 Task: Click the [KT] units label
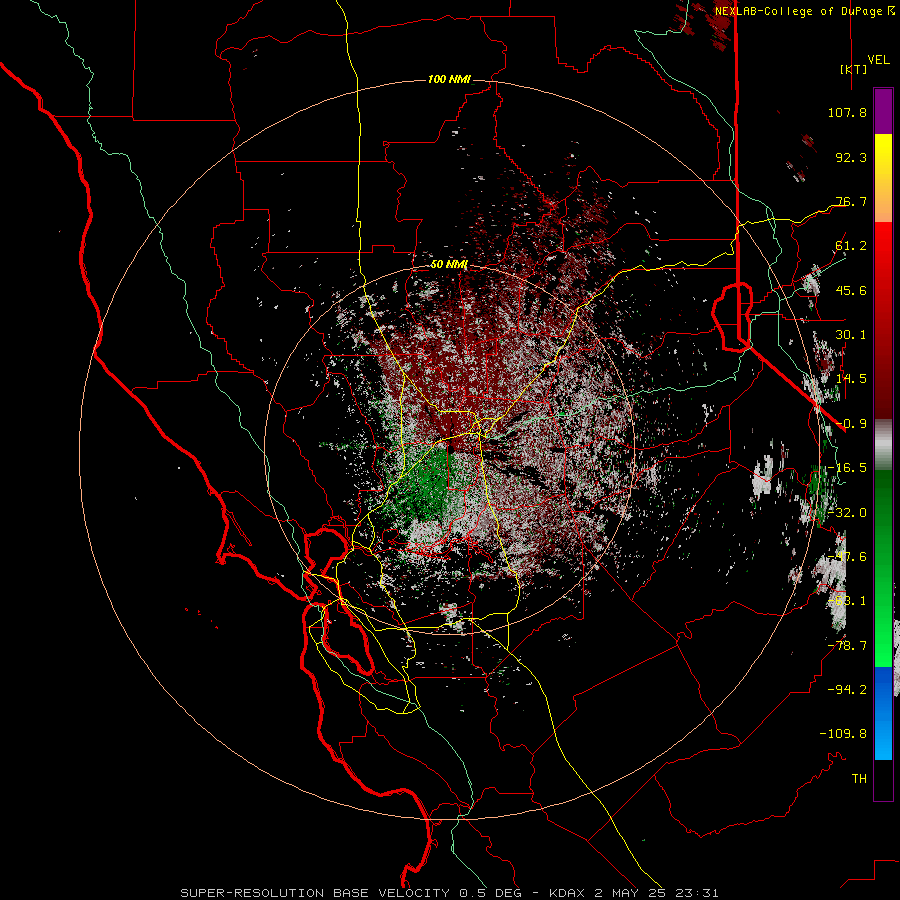(x=853, y=69)
